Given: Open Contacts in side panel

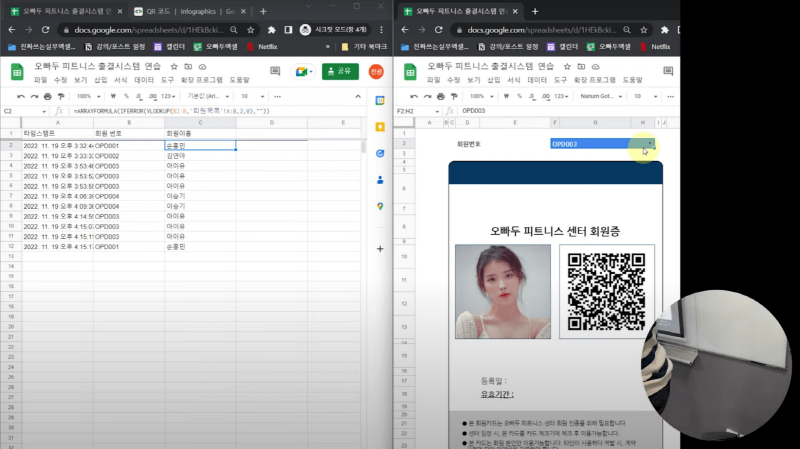Looking at the screenshot, I should pos(380,180).
